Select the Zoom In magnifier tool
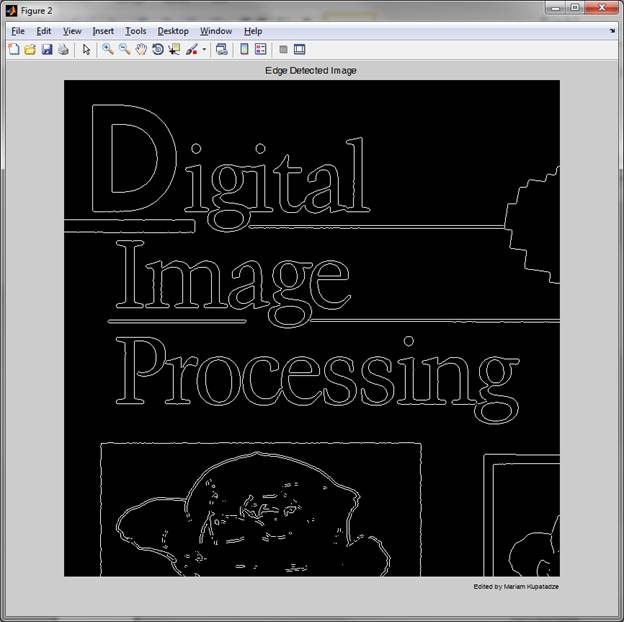This screenshot has width=624, height=622. click(107, 49)
